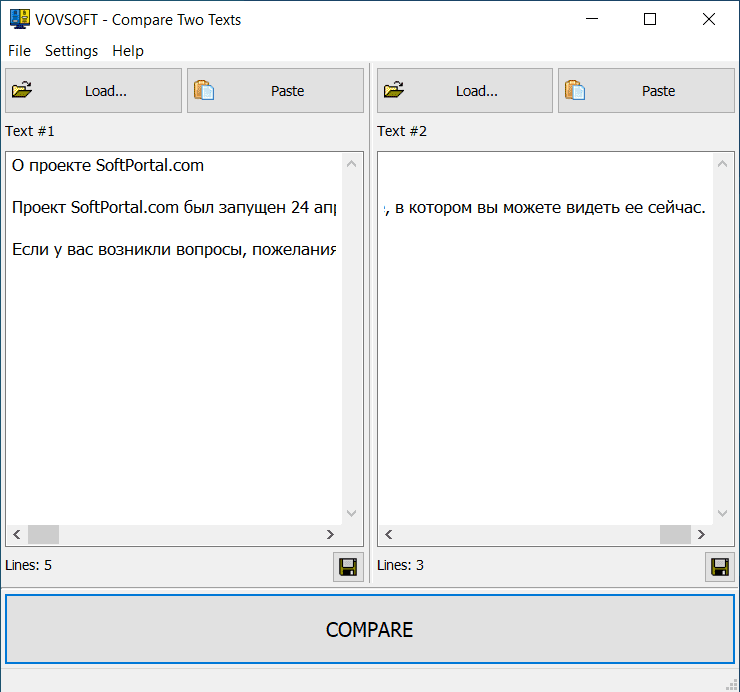Image resolution: width=740 pixels, height=692 pixels.
Task: Click Text #2 horizontal scrollbar thumb
Action: tap(675, 534)
